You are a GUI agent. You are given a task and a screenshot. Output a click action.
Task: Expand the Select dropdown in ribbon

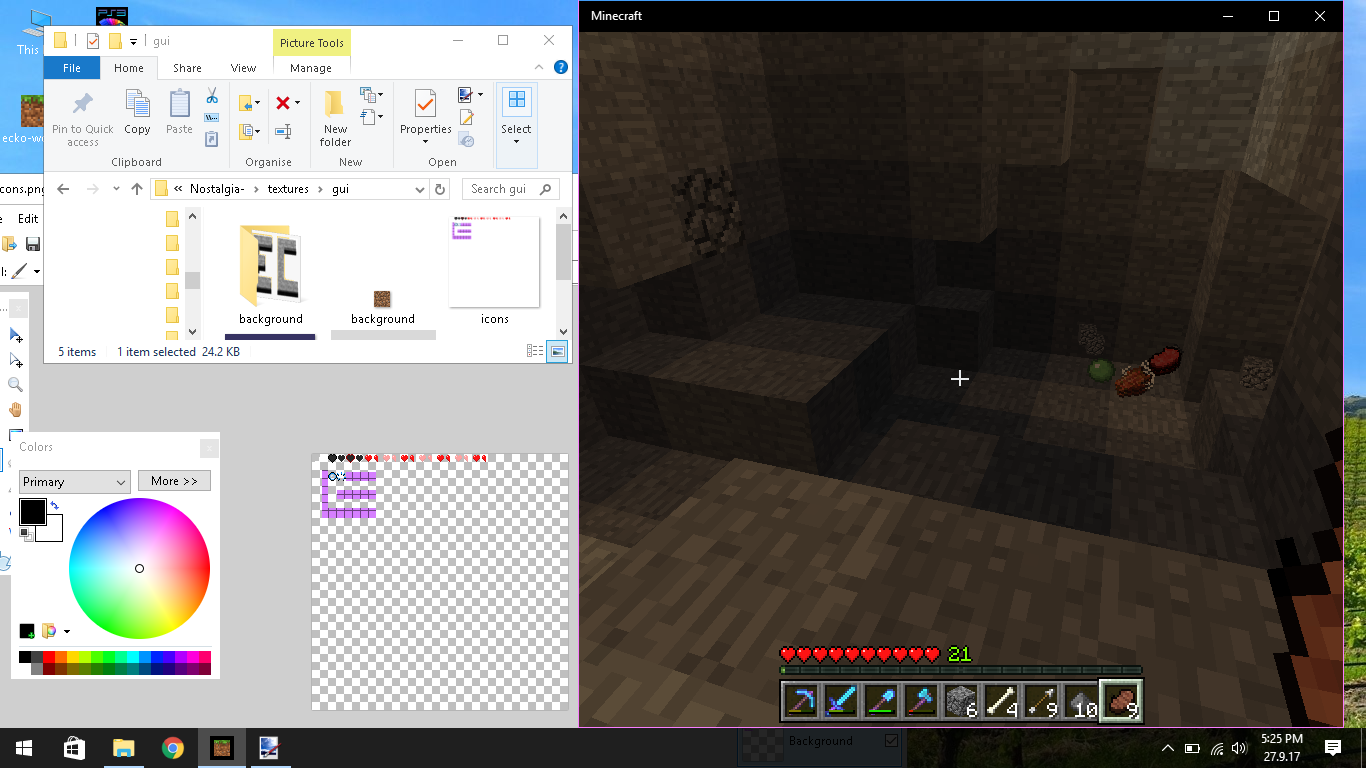[x=516, y=140]
